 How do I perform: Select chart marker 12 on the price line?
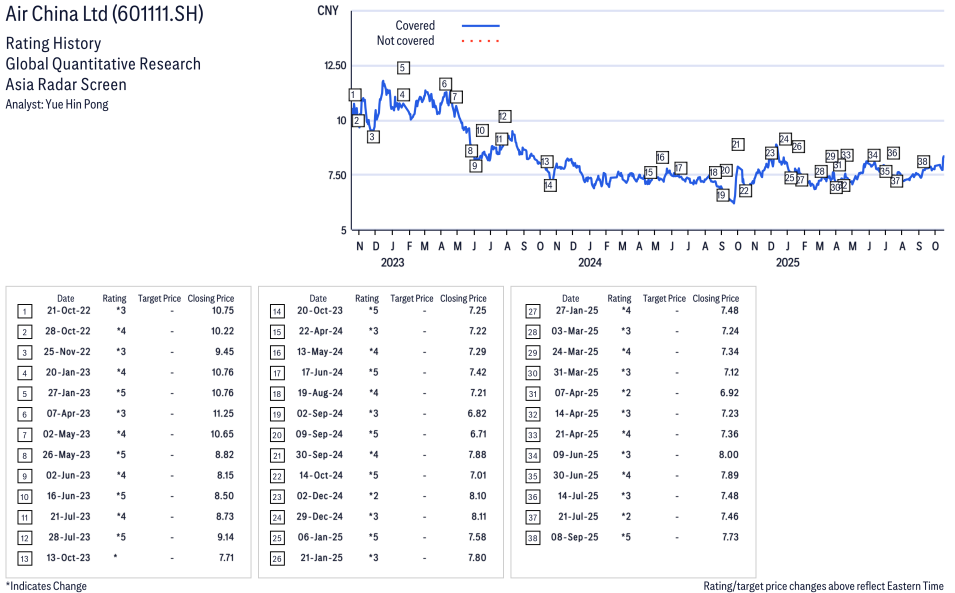(504, 117)
